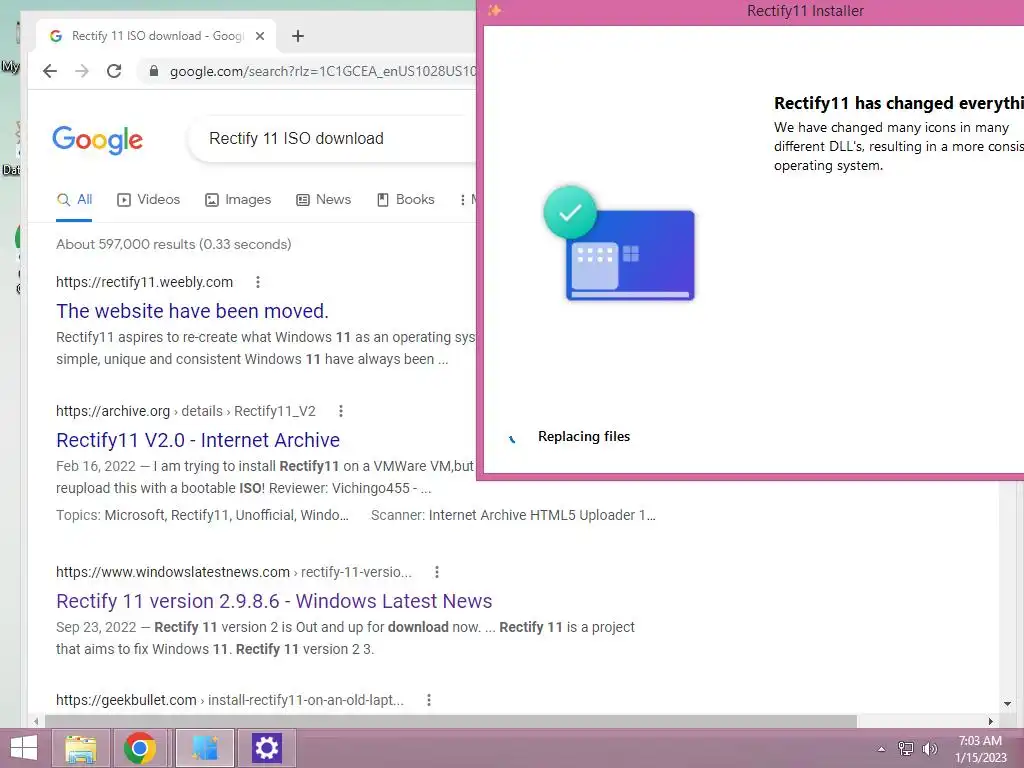
Task: Click the Rectify11 Installer title icon
Action: click(494, 10)
